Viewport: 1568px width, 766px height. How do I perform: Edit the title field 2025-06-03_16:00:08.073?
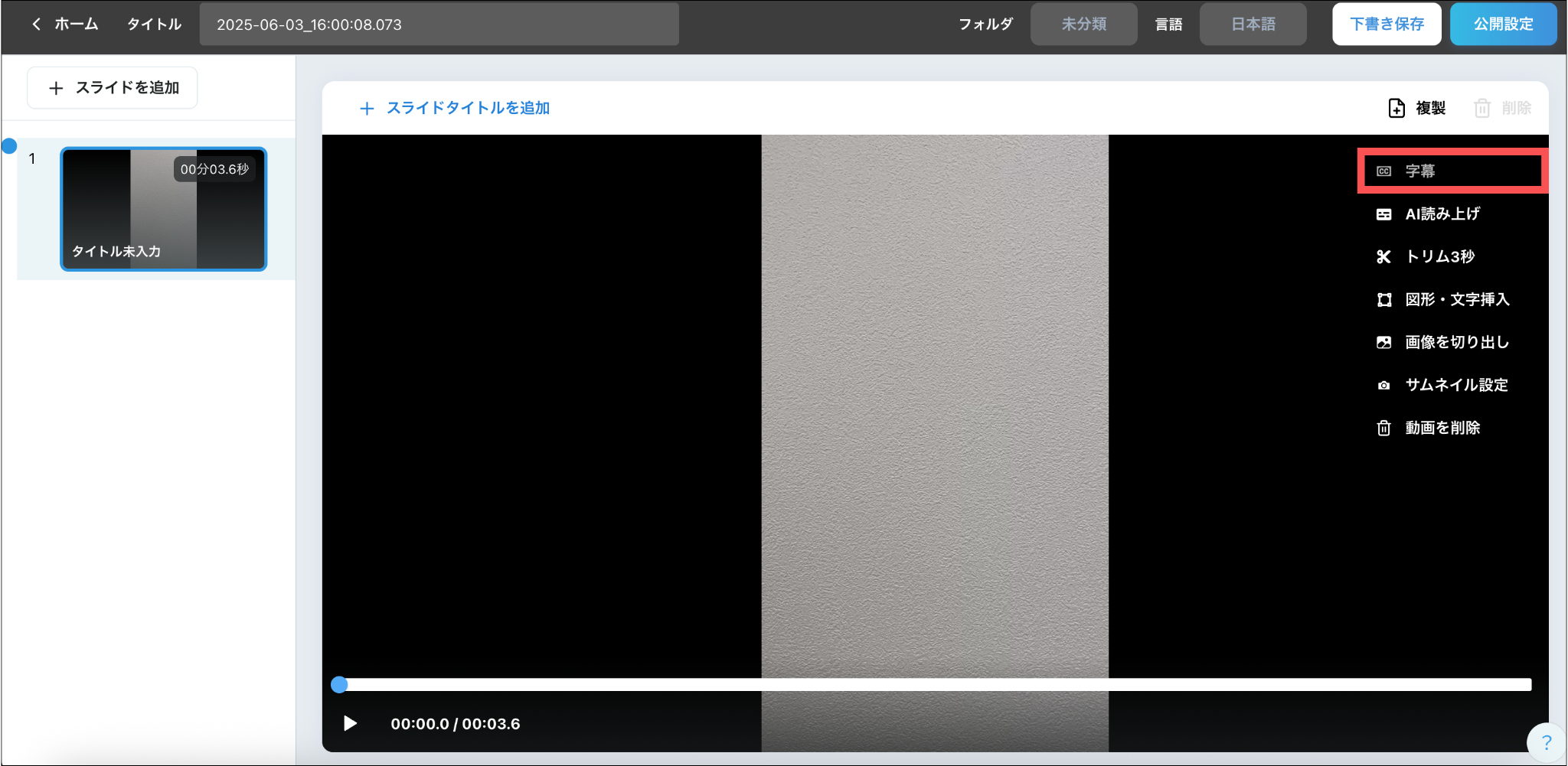pos(439,24)
